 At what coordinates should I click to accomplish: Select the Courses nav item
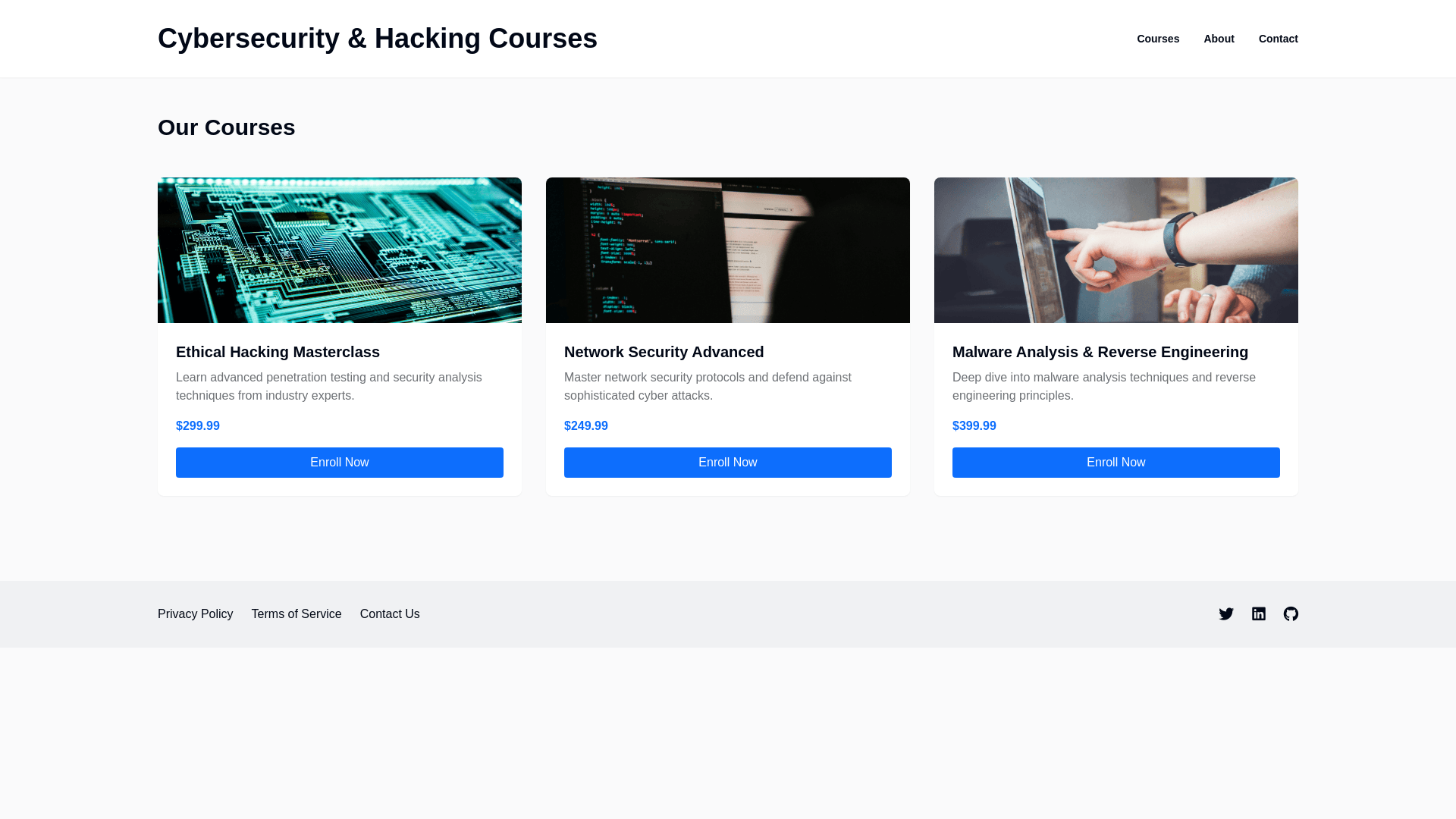tap(1158, 39)
